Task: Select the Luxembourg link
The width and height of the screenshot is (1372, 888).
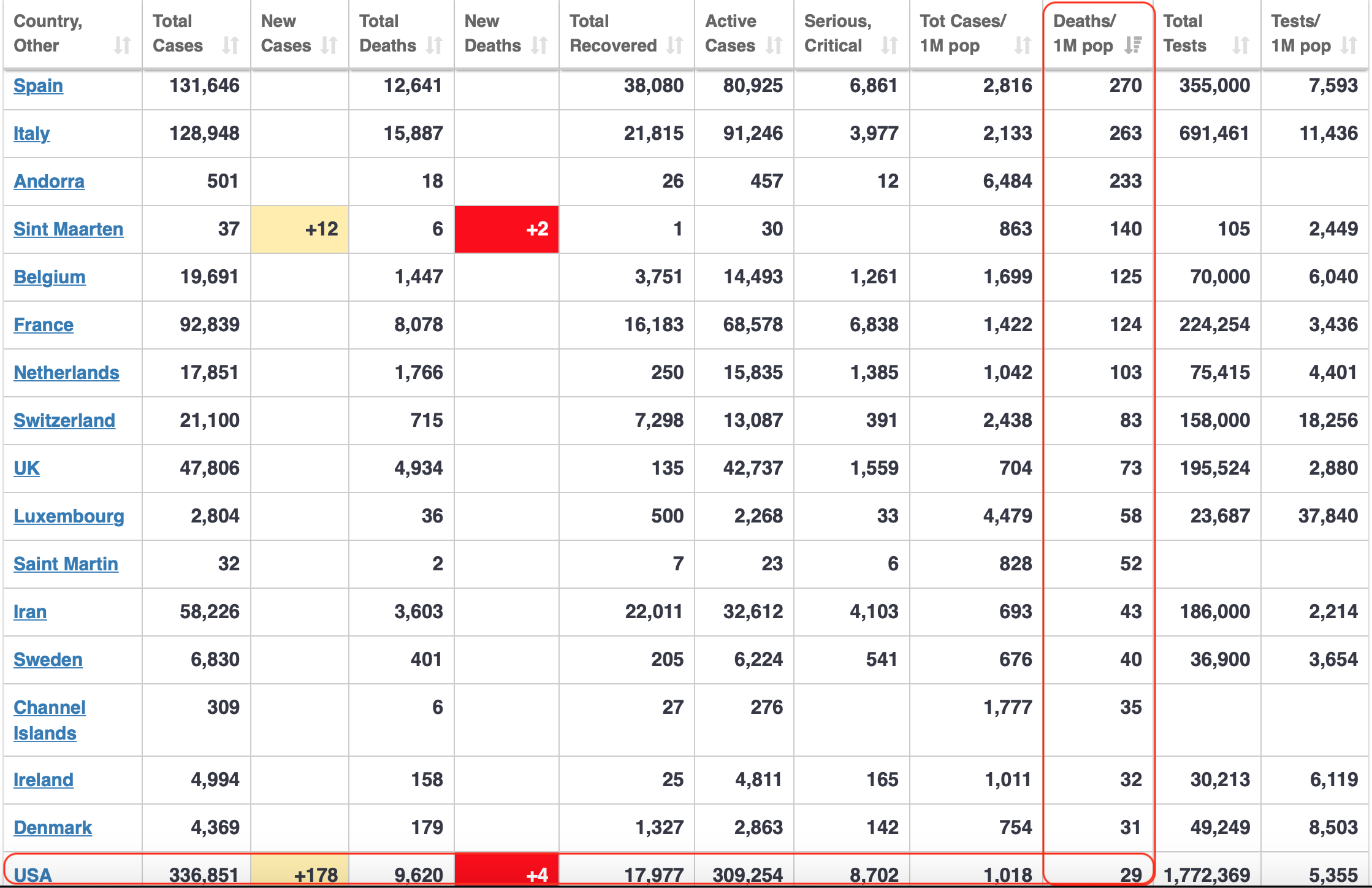Action: 69,516
